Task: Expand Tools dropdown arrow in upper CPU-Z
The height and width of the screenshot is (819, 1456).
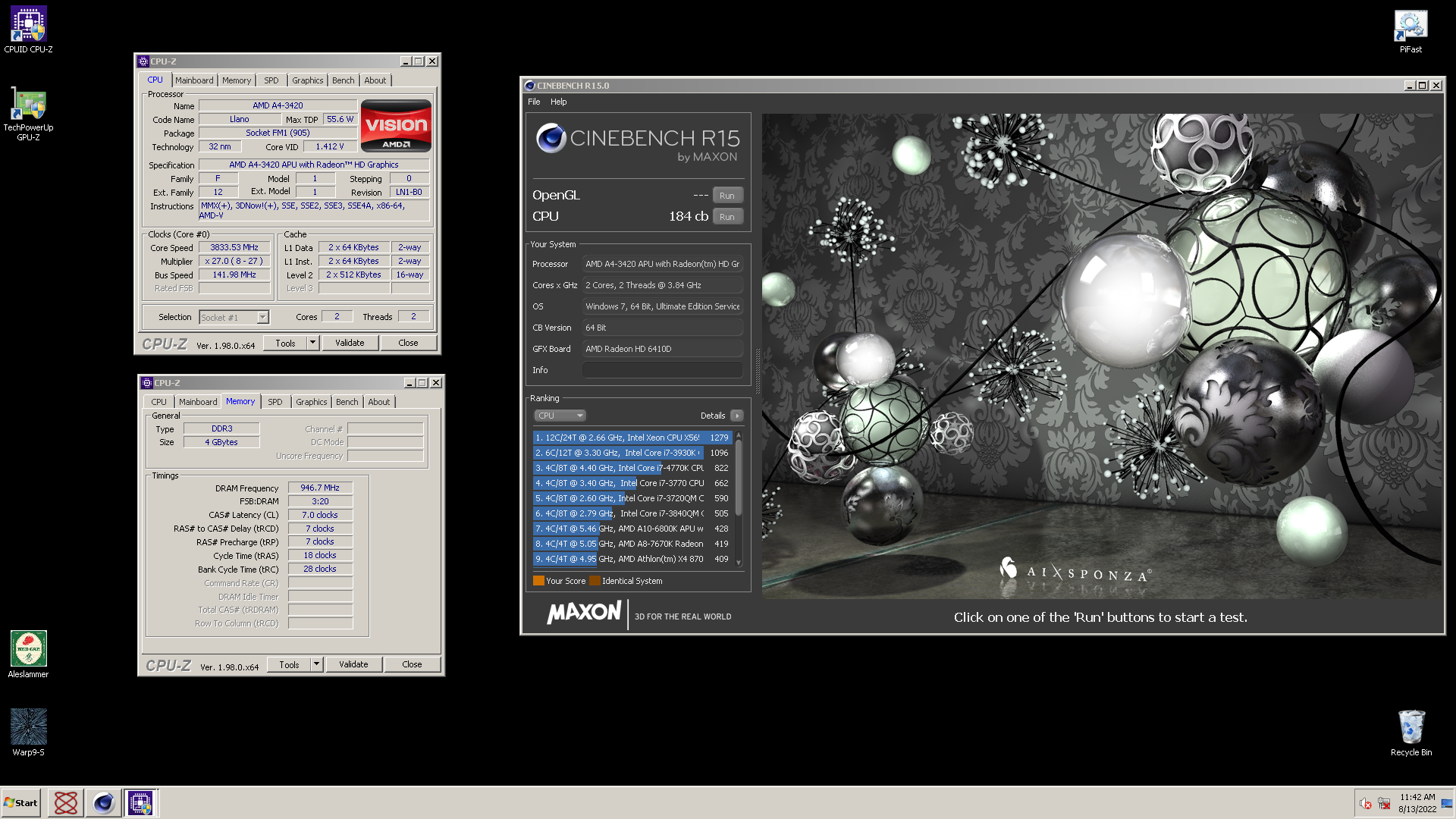Action: pyautogui.click(x=312, y=343)
